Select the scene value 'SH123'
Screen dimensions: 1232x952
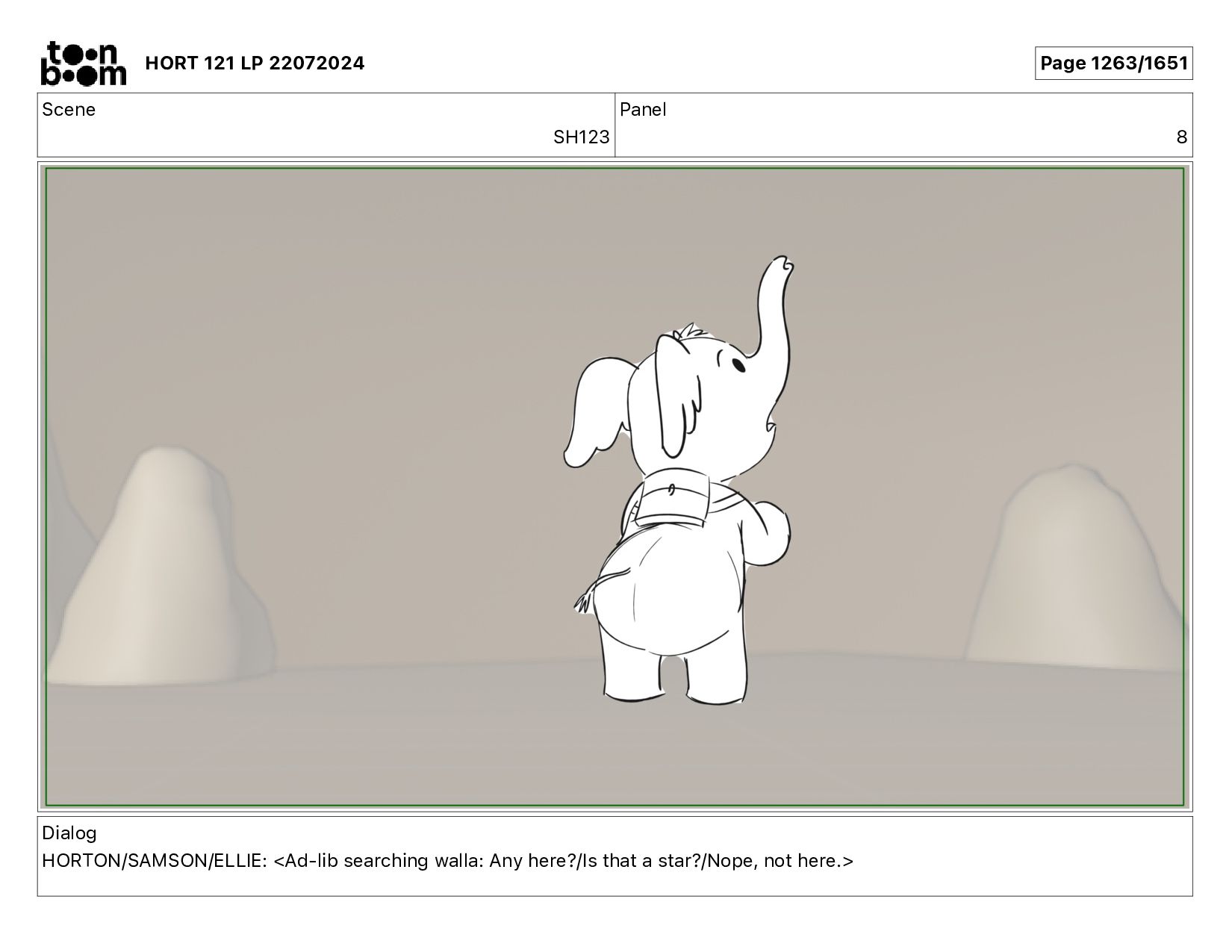[581, 137]
